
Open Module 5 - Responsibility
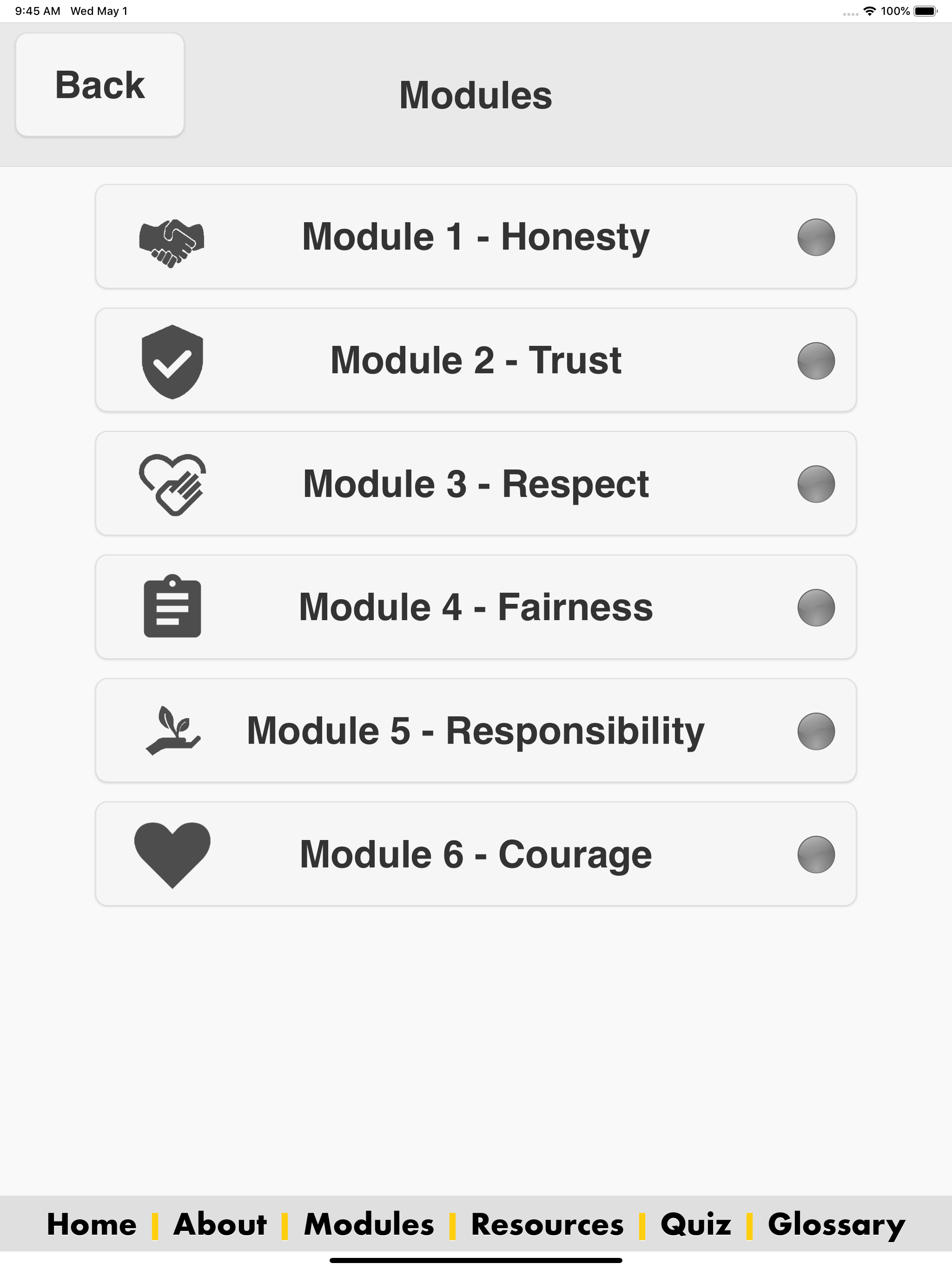point(476,730)
